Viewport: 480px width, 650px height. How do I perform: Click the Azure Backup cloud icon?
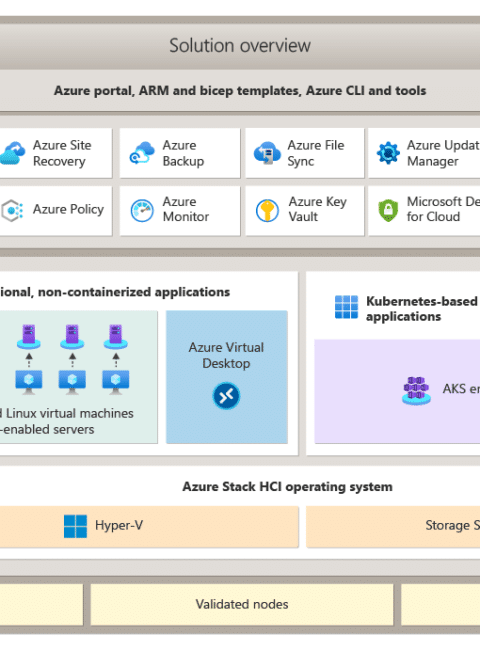click(x=142, y=153)
